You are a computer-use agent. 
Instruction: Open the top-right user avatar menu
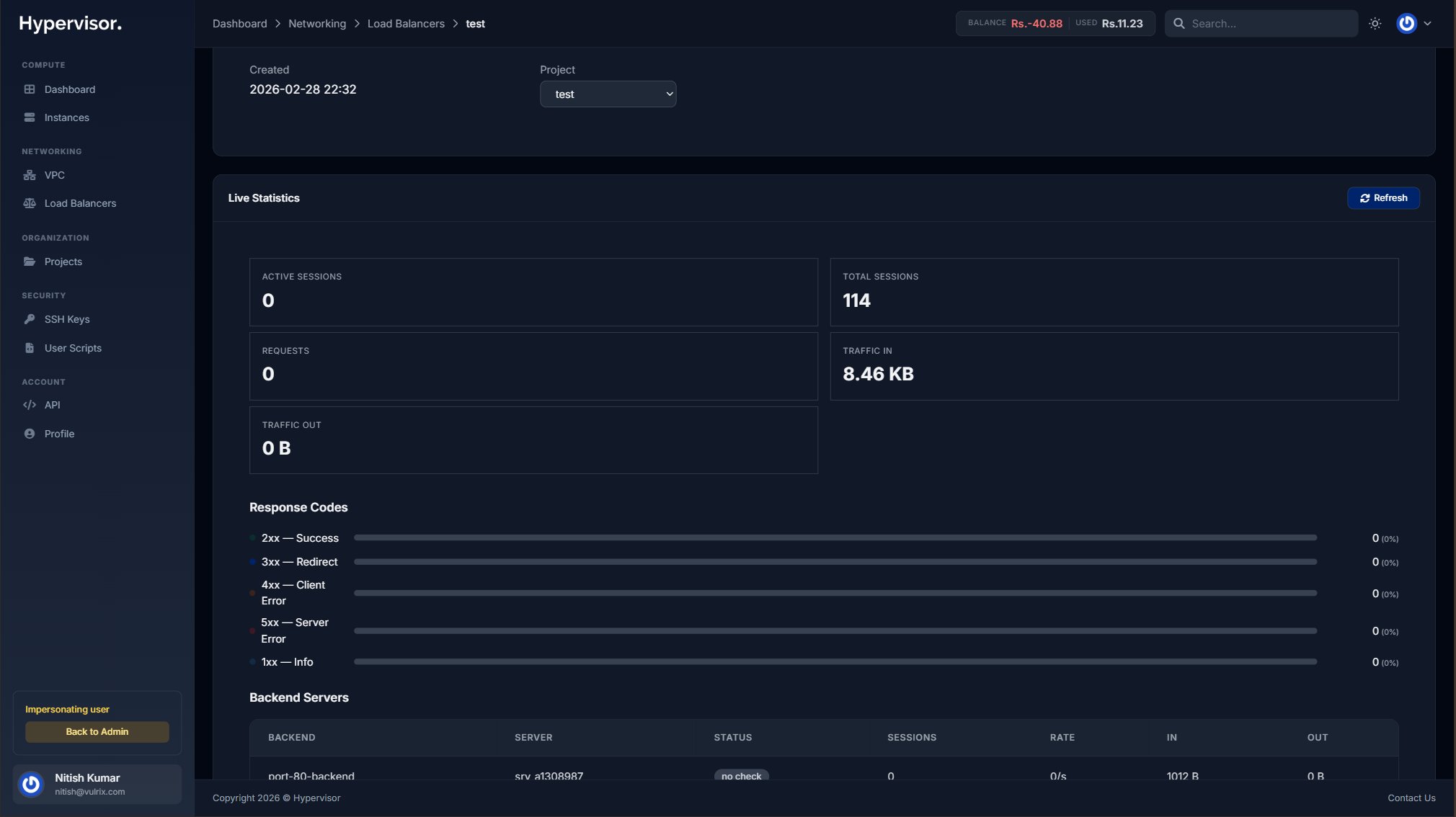tap(1406, 24)
